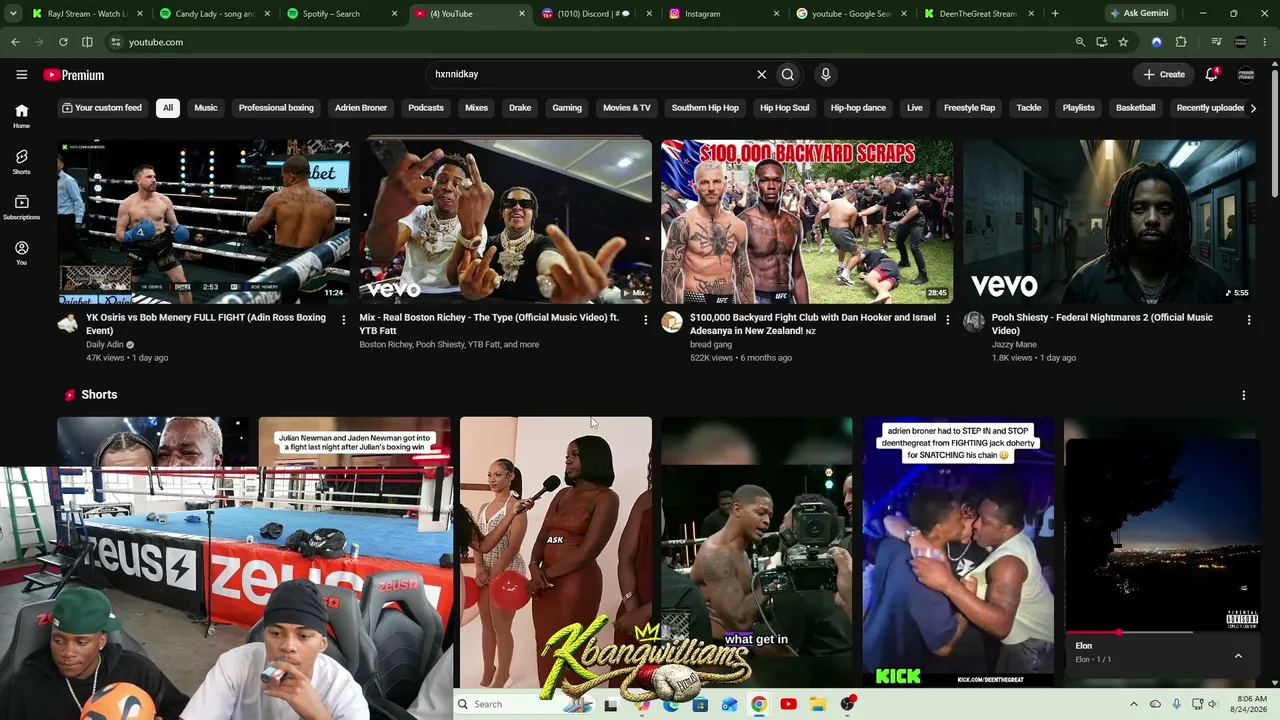The height and width of the screenshot is (720, 1280).
Task: Filter by Gaming chip
Action: pyautogui.click(x=567, y=108)
